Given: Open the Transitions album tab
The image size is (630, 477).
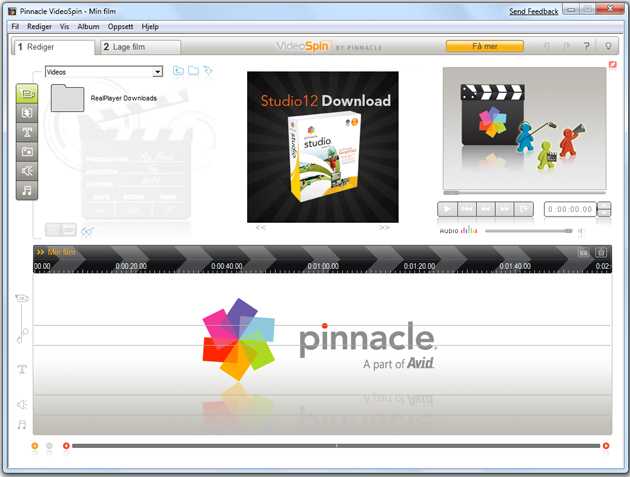Looking at the screenshot, I should (27, 113).
